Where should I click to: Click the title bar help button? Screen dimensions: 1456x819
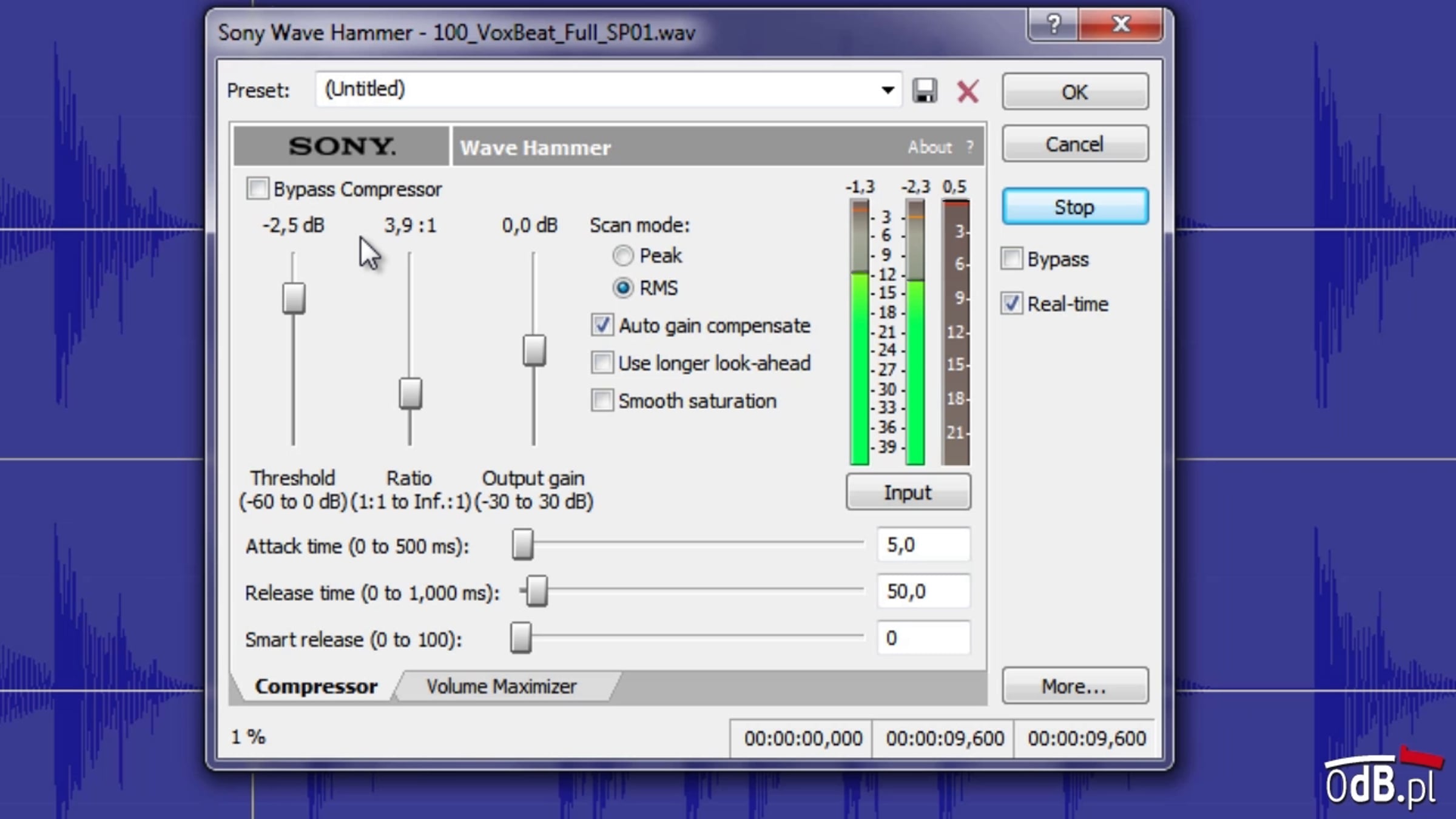coord(1054,24)
